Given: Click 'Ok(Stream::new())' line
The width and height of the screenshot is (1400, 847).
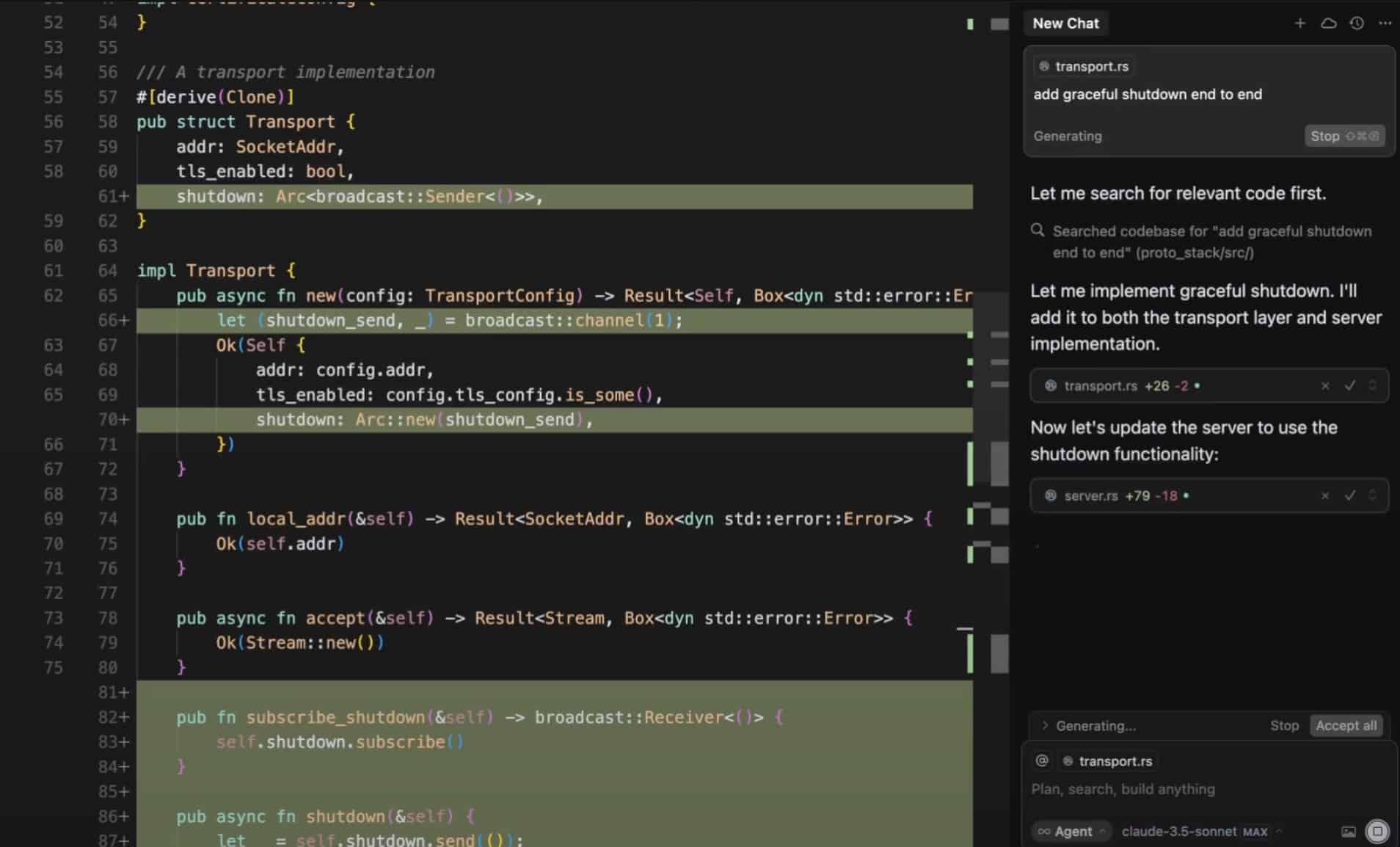Looking at the screenshot, I should 300,643.
